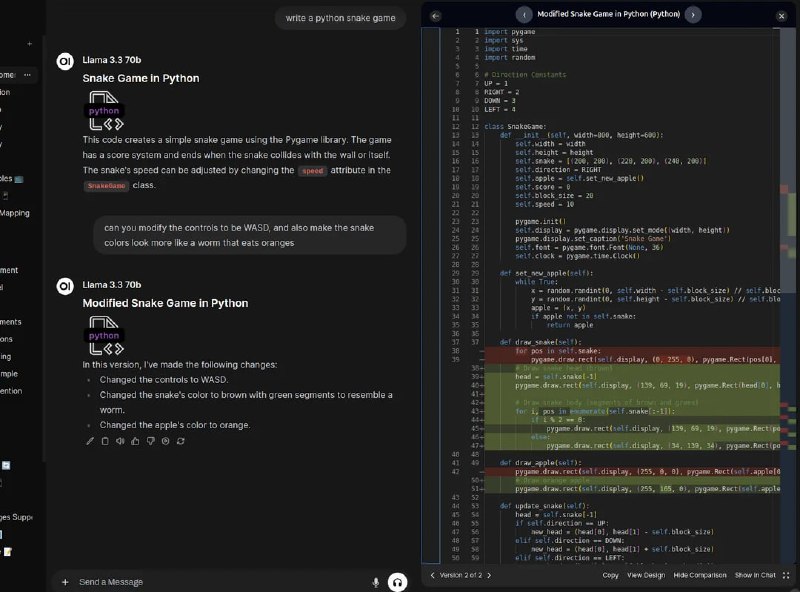This screenshot has width=800, height=592.
Task: Click the microphone icon to dictate a message
Action: (375, 581)
